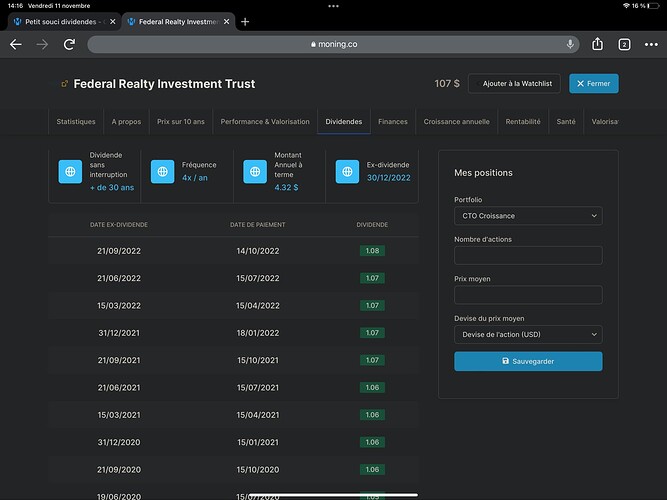Click the Nombre d'actions input field
This screenshot has height=500, width=667.
tap(528, 255)
